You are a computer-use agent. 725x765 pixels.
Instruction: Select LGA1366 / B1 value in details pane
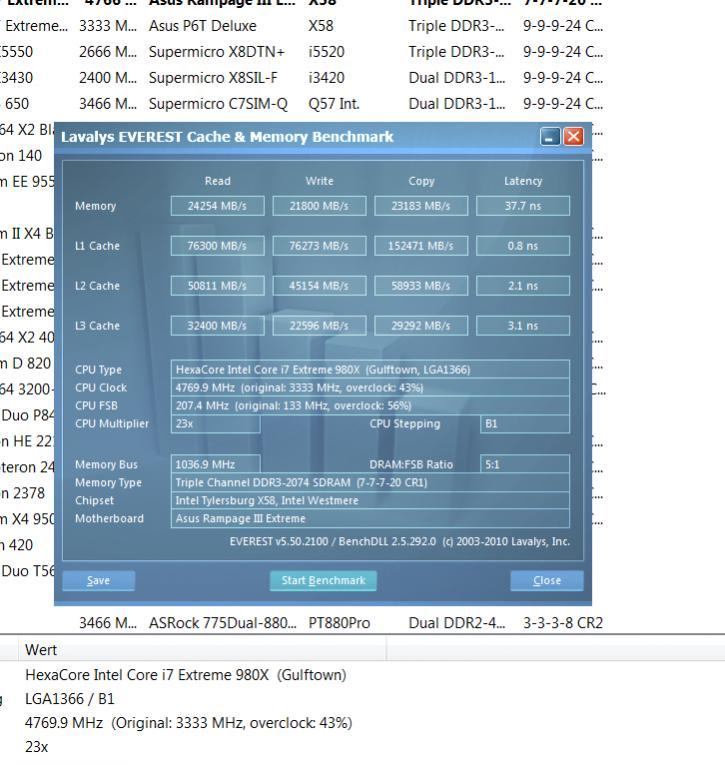(70, 699)
